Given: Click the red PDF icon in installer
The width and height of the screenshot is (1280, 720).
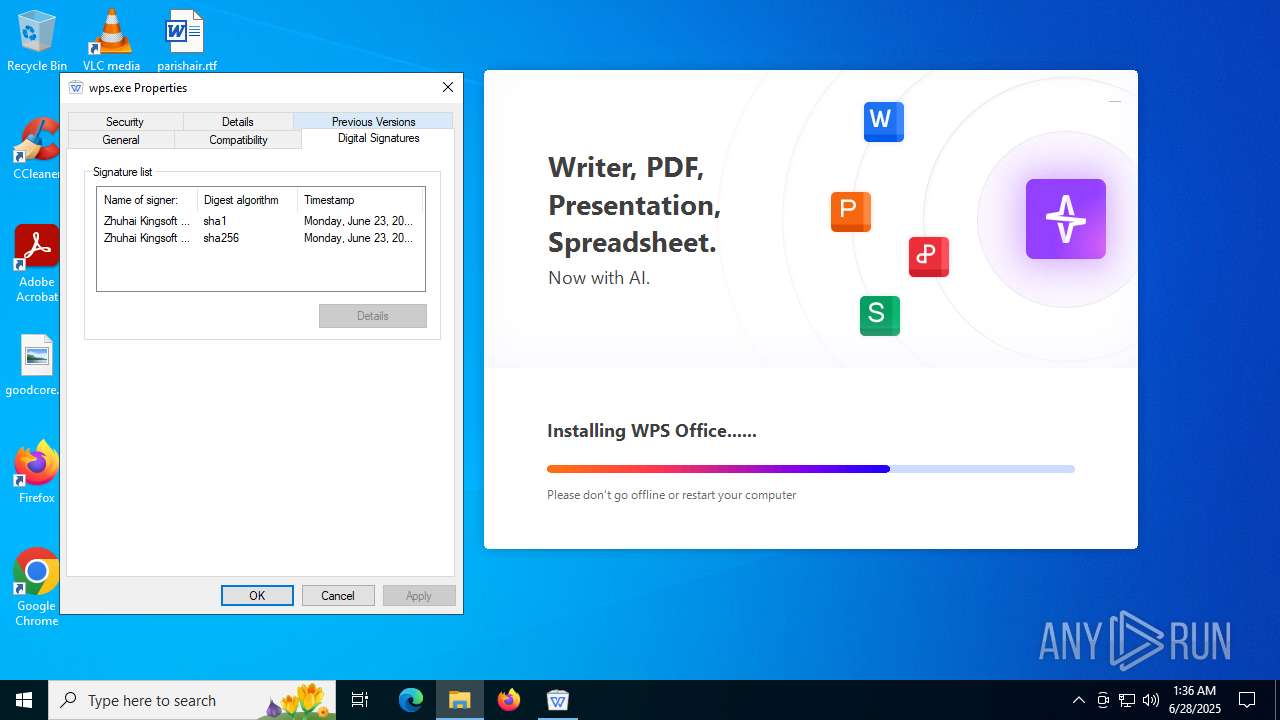Looking at the screenshot, I should [928, 256].
